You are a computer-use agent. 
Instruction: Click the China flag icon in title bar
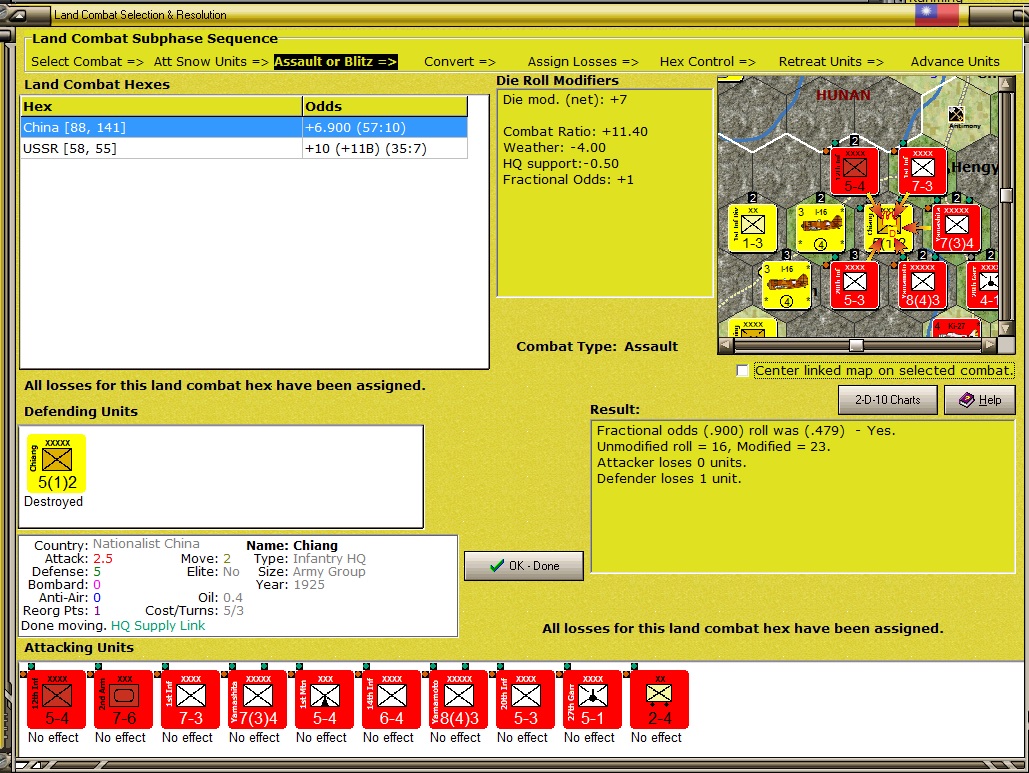point(936,15)
